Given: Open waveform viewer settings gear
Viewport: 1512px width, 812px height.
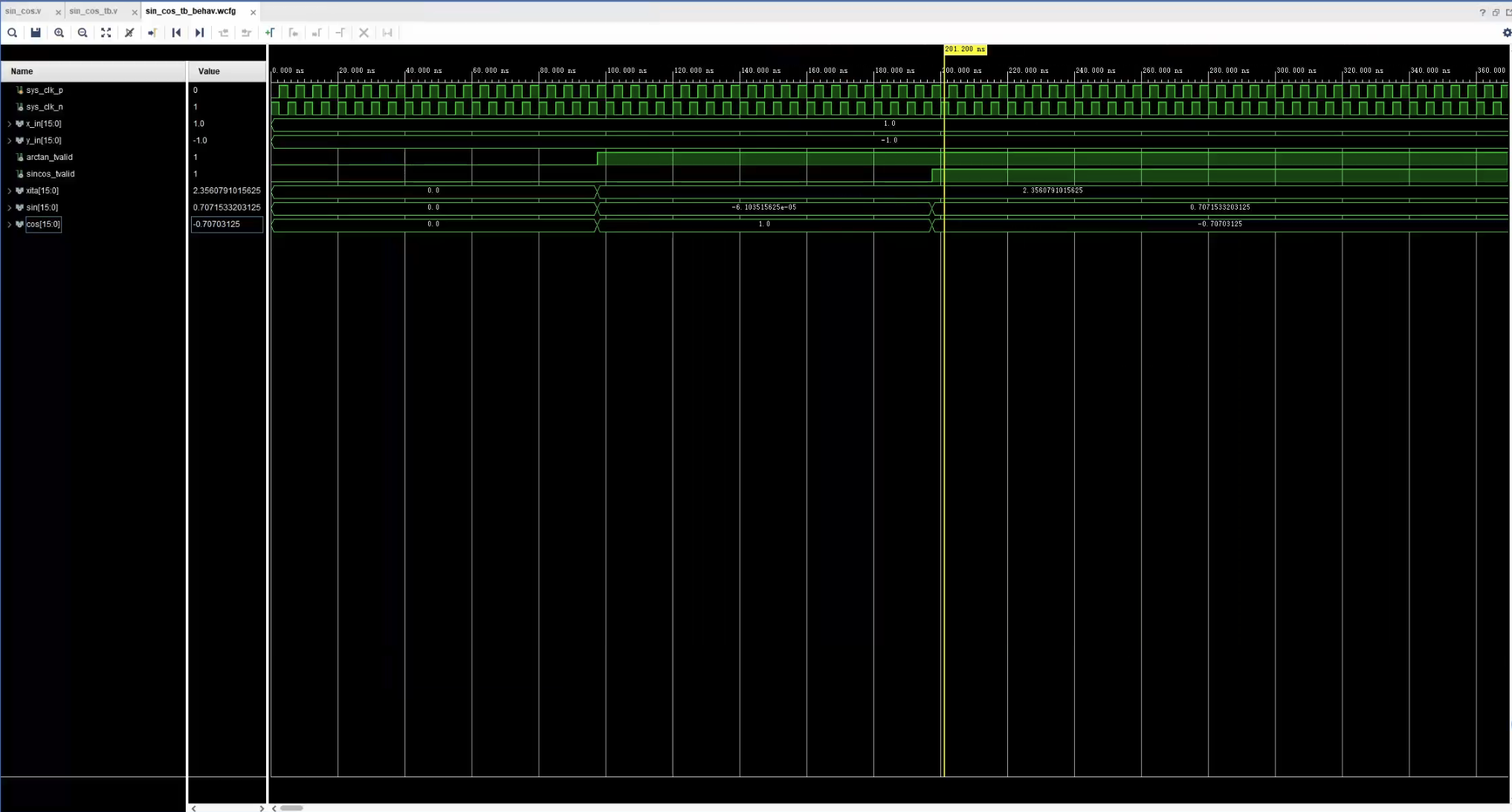Looking at the screenshot, I should tap(1507, 33).
